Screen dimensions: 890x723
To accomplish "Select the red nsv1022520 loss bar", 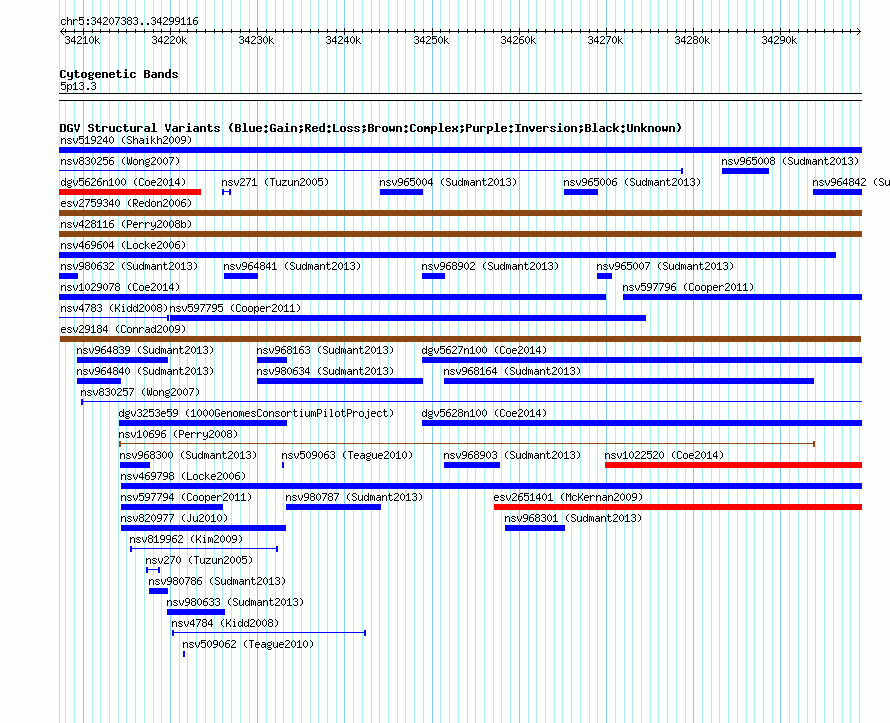I will (733, 465).
